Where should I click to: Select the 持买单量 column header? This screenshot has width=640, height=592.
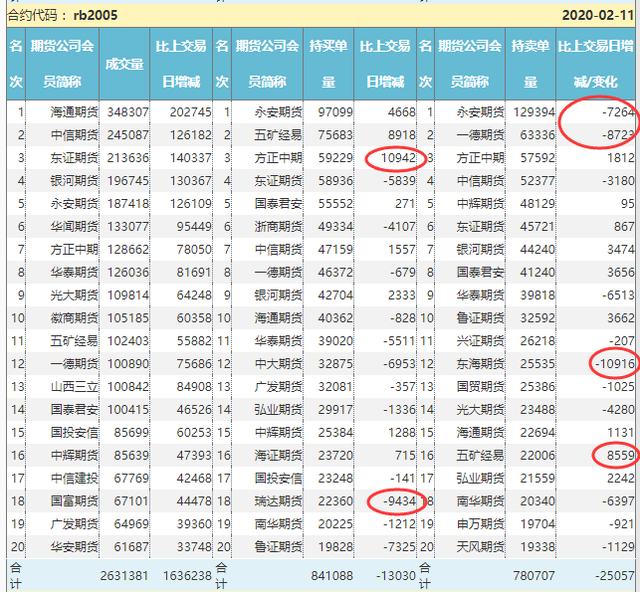329,63
